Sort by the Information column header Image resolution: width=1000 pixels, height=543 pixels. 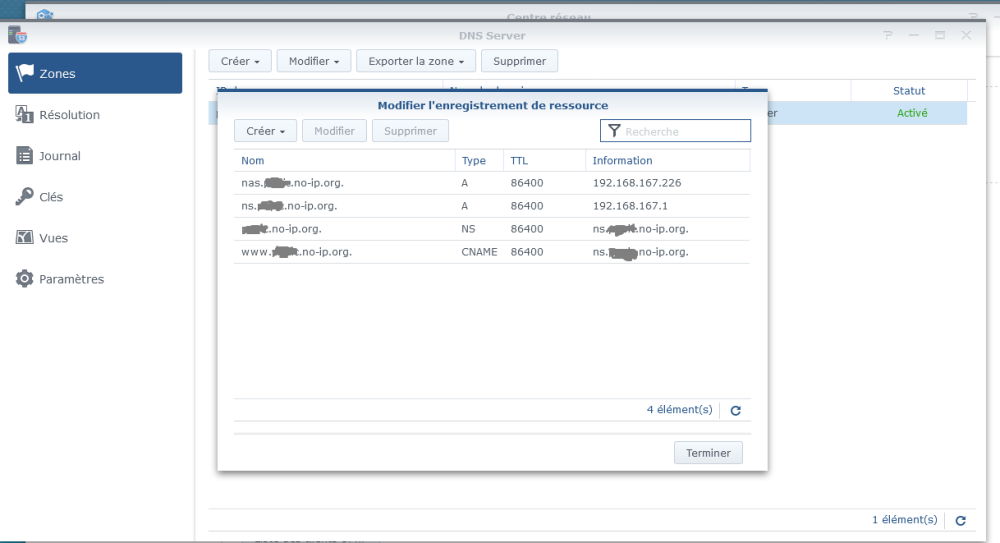(x=622, y=160)
